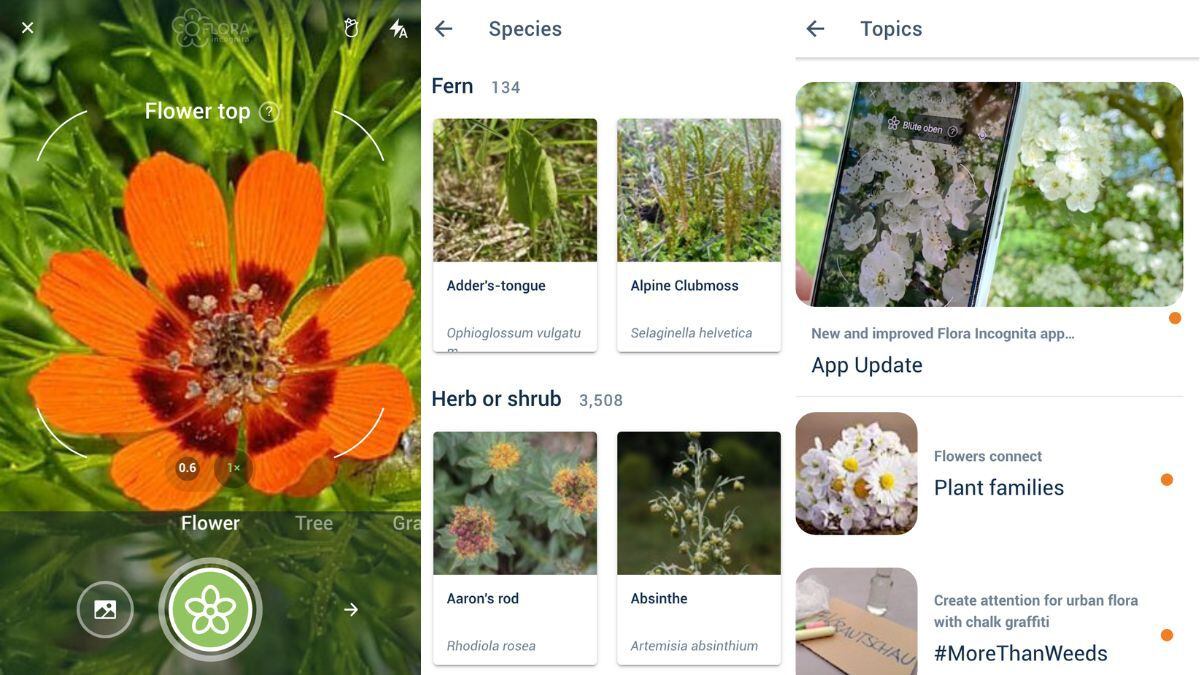Open the Absinthe species card

point(699,548)
